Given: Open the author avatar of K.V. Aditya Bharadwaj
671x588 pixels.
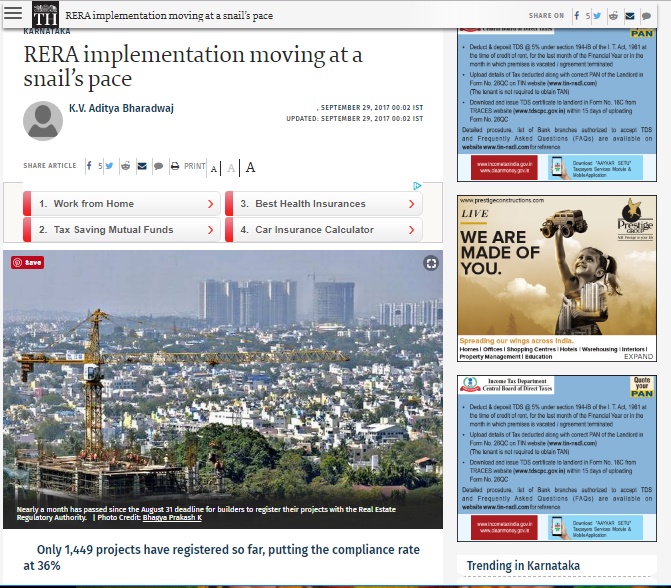Looking at the screenshot, I should [43, 121].
